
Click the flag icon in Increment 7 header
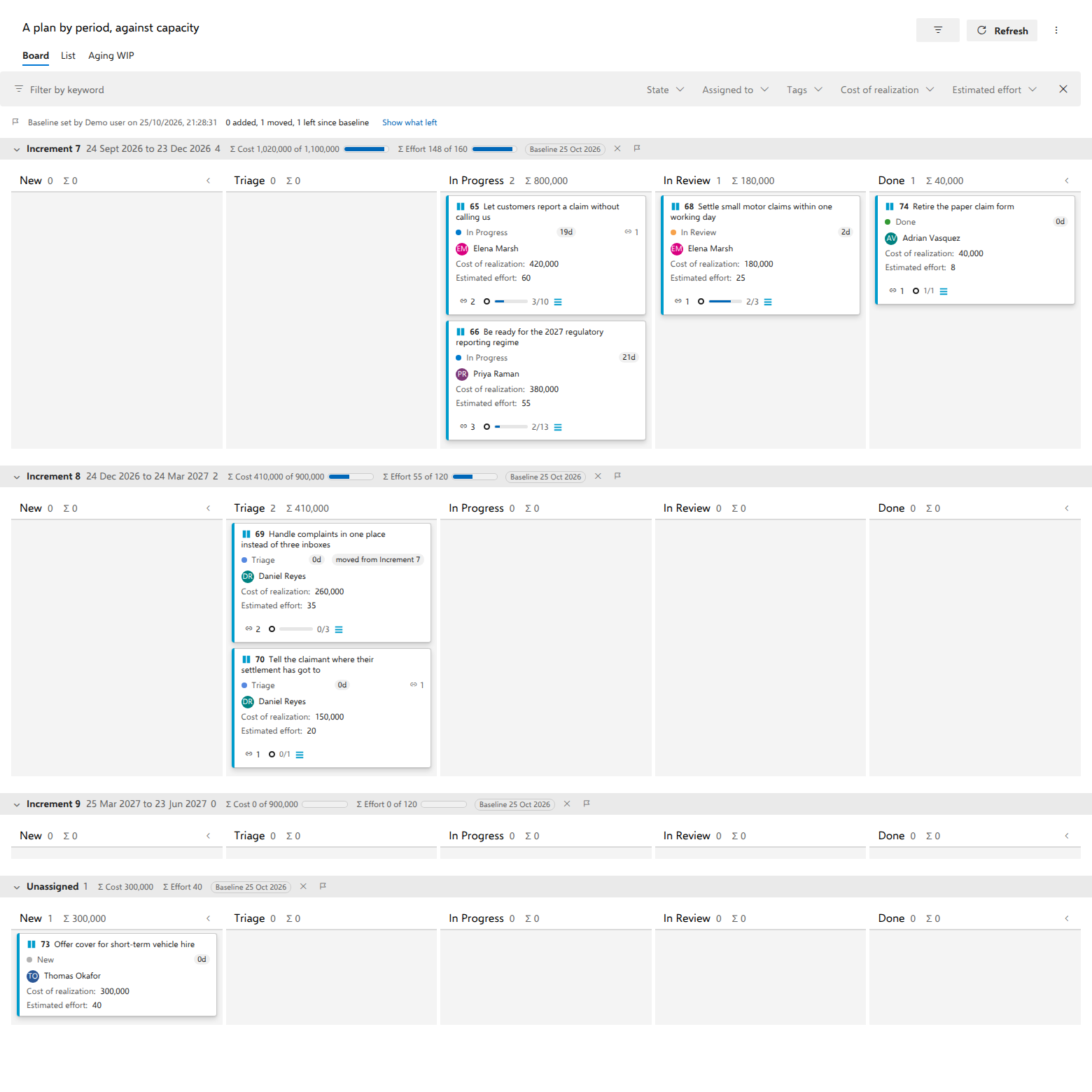click(637, 148)
